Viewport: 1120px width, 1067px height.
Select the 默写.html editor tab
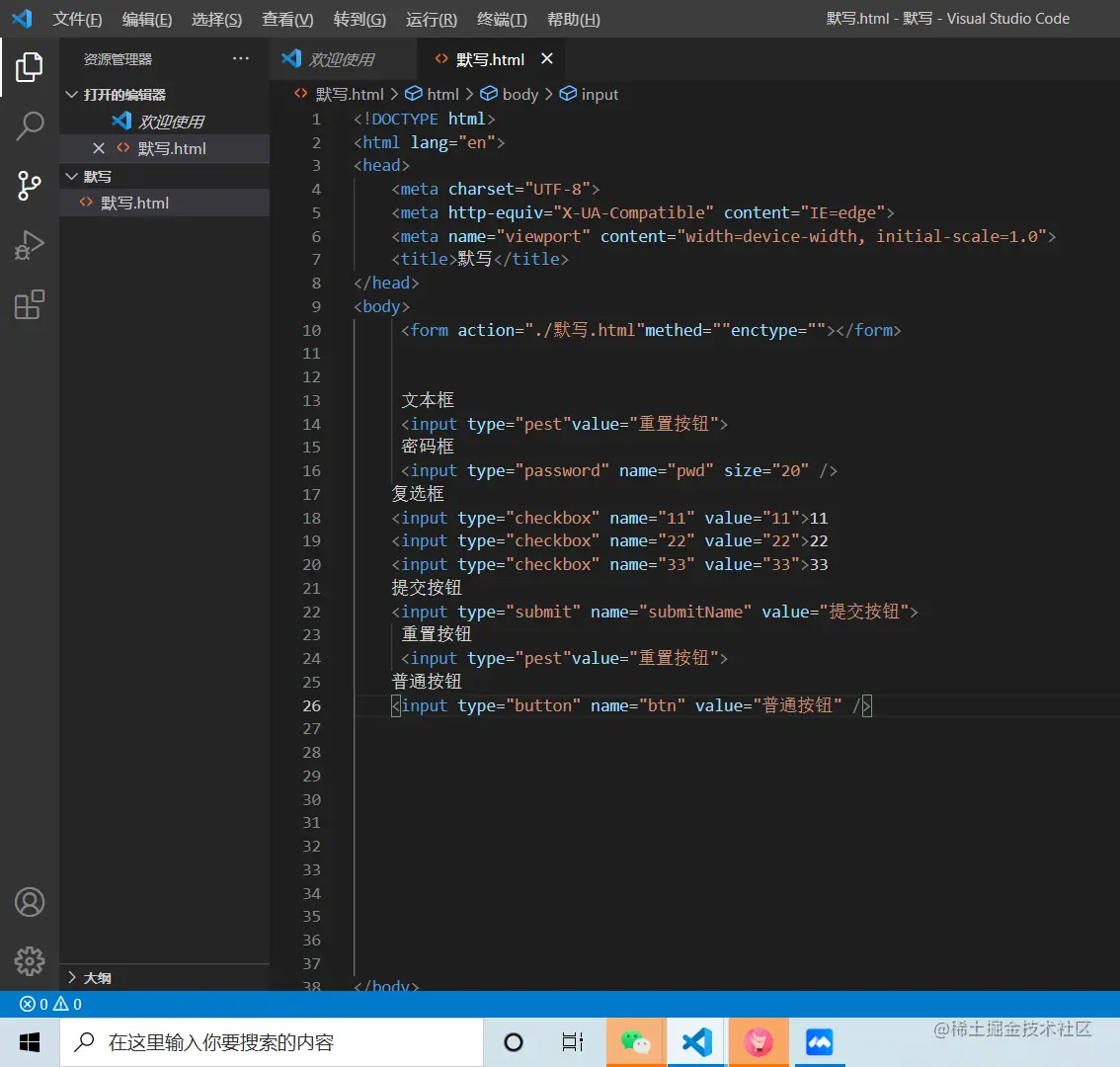(x=490, y=58)
